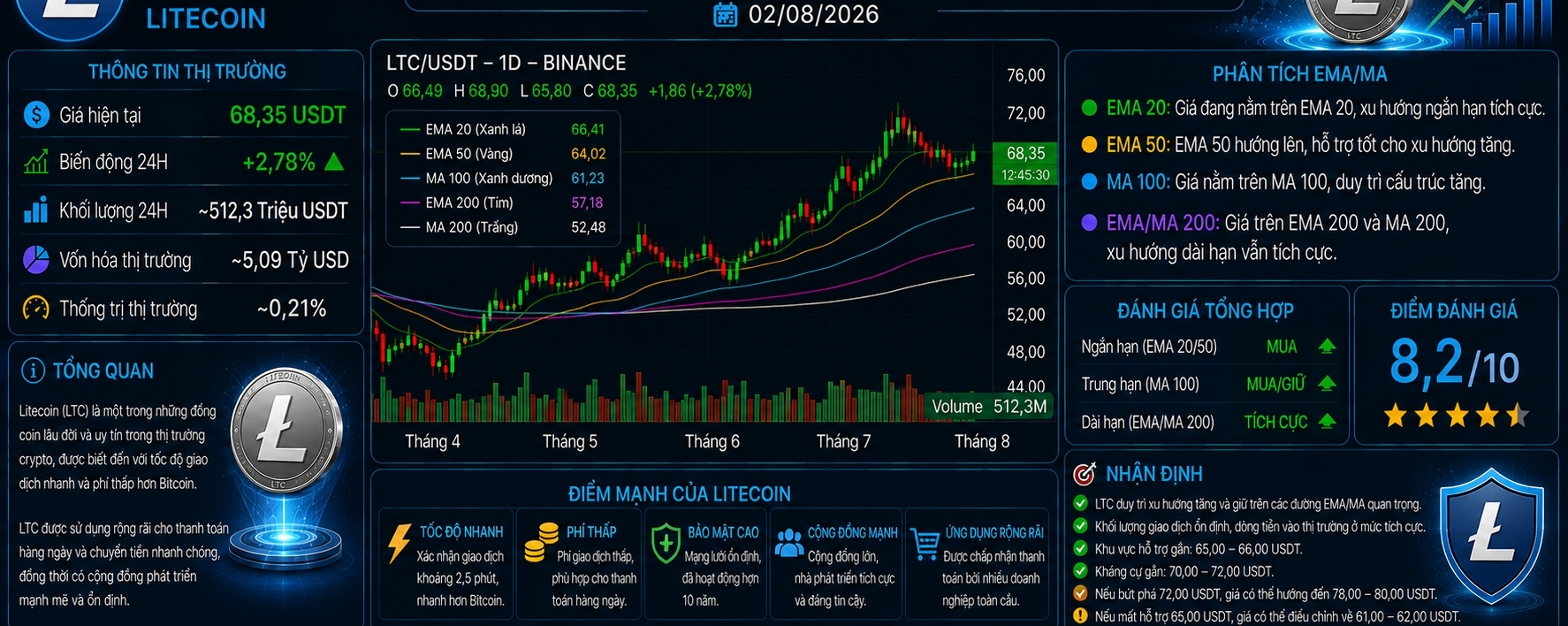Click the up arrow in Ngắn hạn row
The width and height of the screenshot is (1568, 626).
1327,347
